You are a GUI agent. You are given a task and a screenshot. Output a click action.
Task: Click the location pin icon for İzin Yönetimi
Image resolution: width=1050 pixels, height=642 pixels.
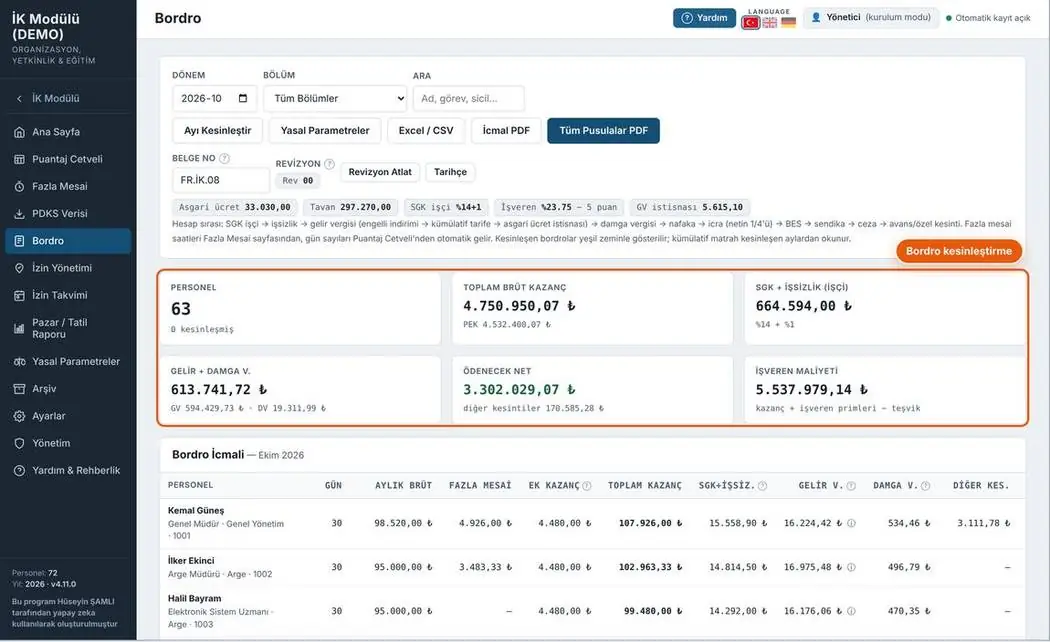[x=19, y=268]
